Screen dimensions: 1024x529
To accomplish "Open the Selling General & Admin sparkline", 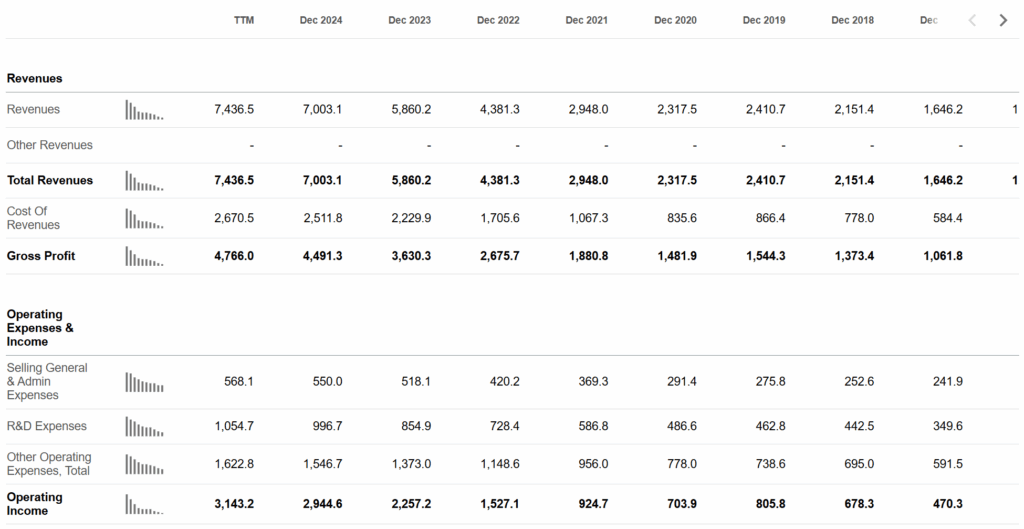I will (144, 381).
